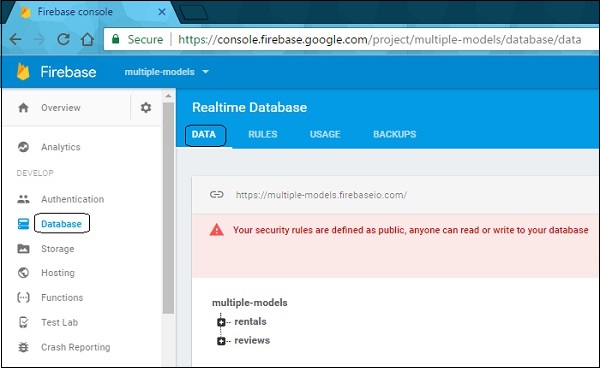Go to browser home page icon
Viewport: 600px width, 368px height.
coord(87,39)
